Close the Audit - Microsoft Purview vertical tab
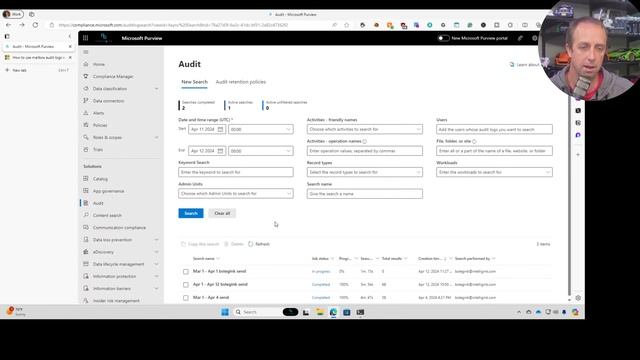The image size is (640, 360). 70,47
